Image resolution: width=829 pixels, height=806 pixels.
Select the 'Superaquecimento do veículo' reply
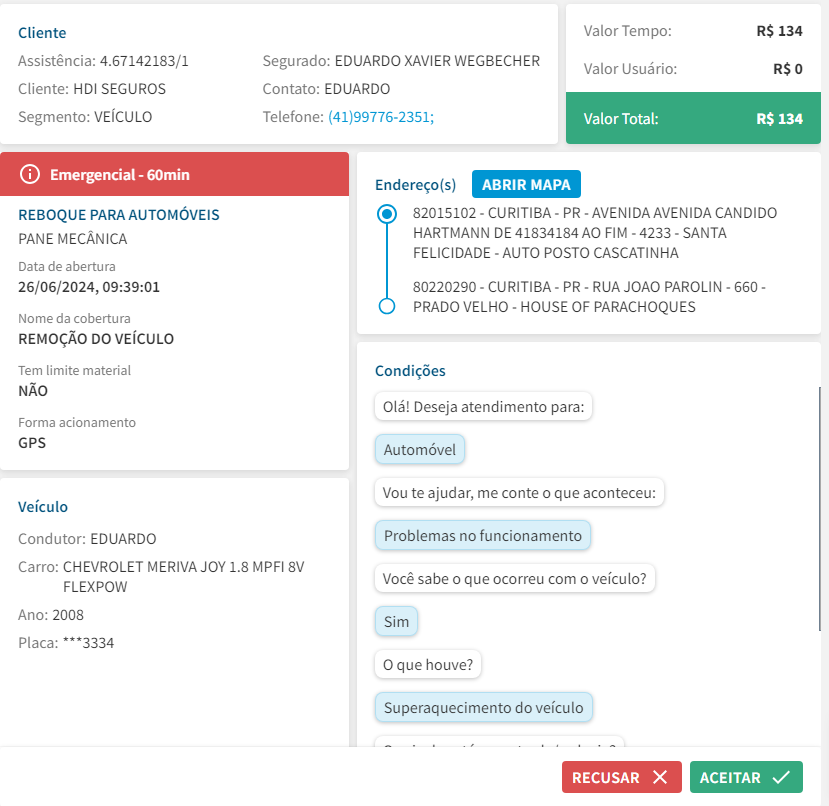[x=484, y=708]
